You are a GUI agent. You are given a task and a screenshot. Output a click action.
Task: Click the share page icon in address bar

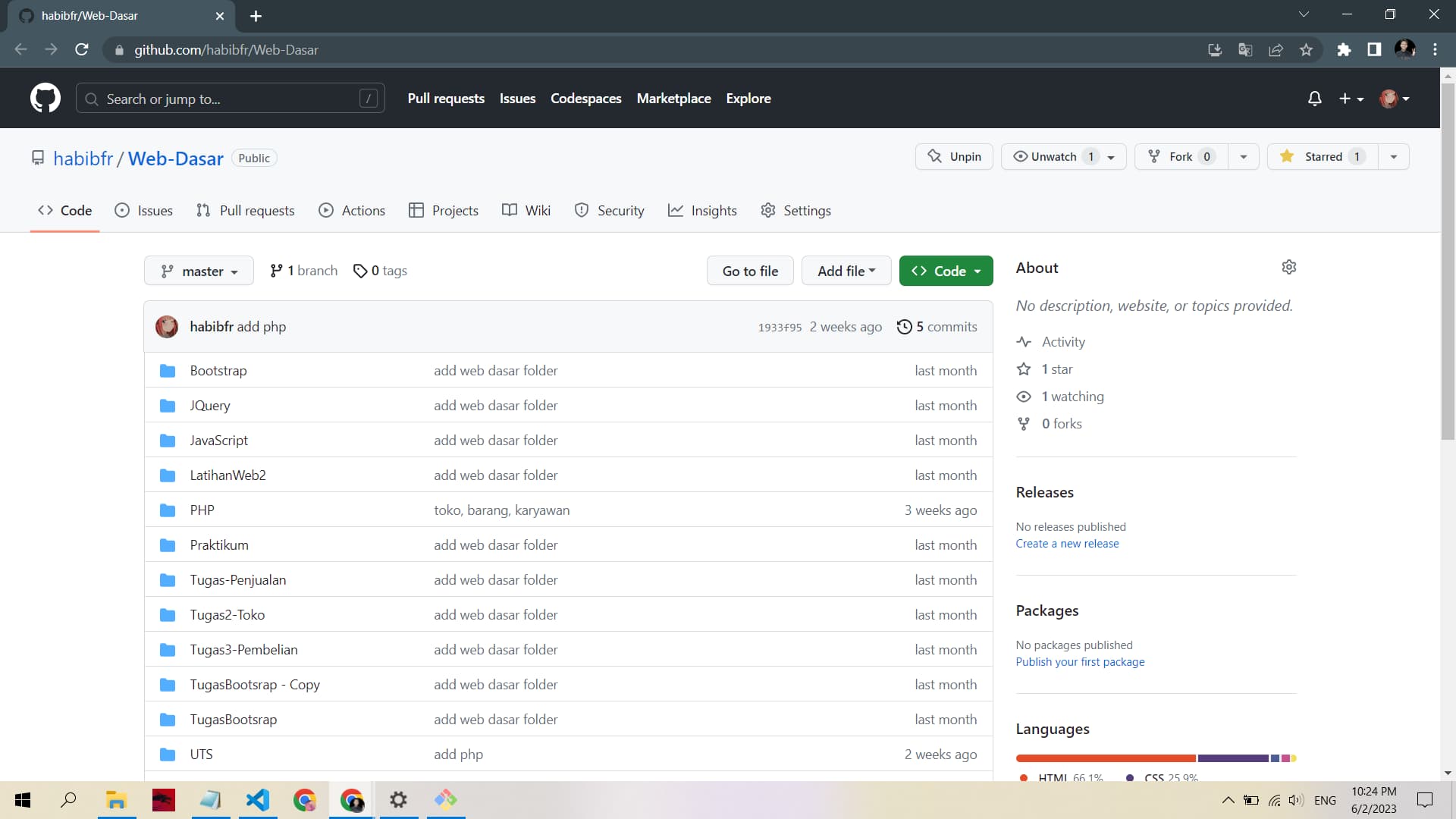click(1276, 49)
